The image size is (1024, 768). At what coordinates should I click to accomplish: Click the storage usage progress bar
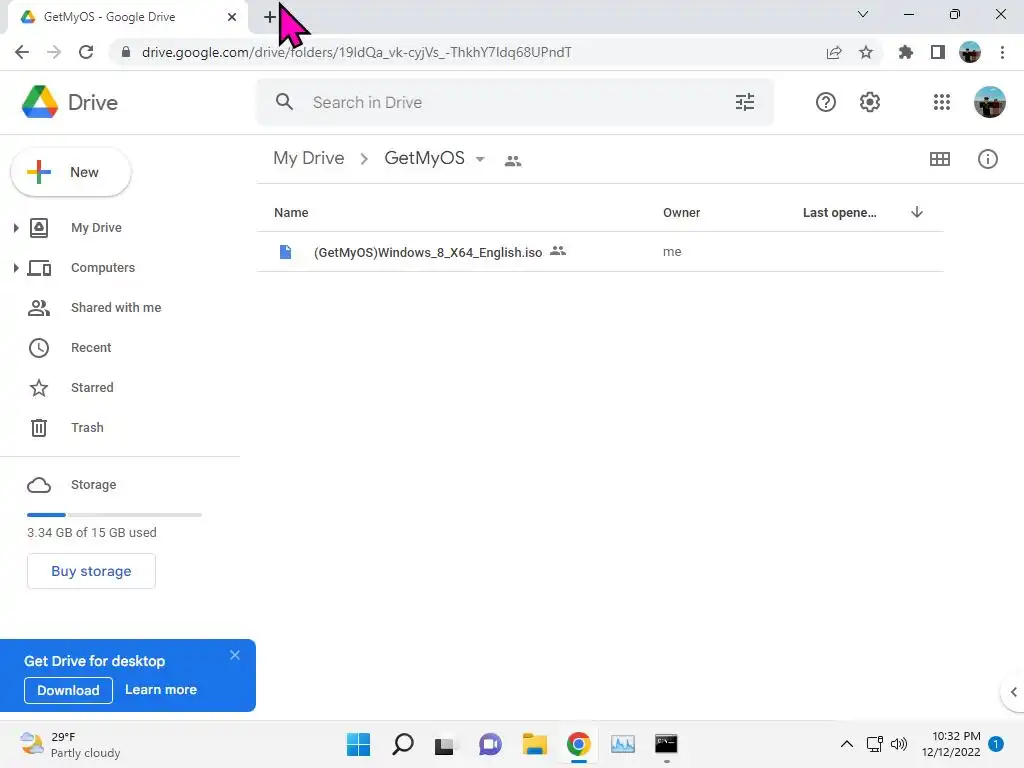click(x=114, y=515)
